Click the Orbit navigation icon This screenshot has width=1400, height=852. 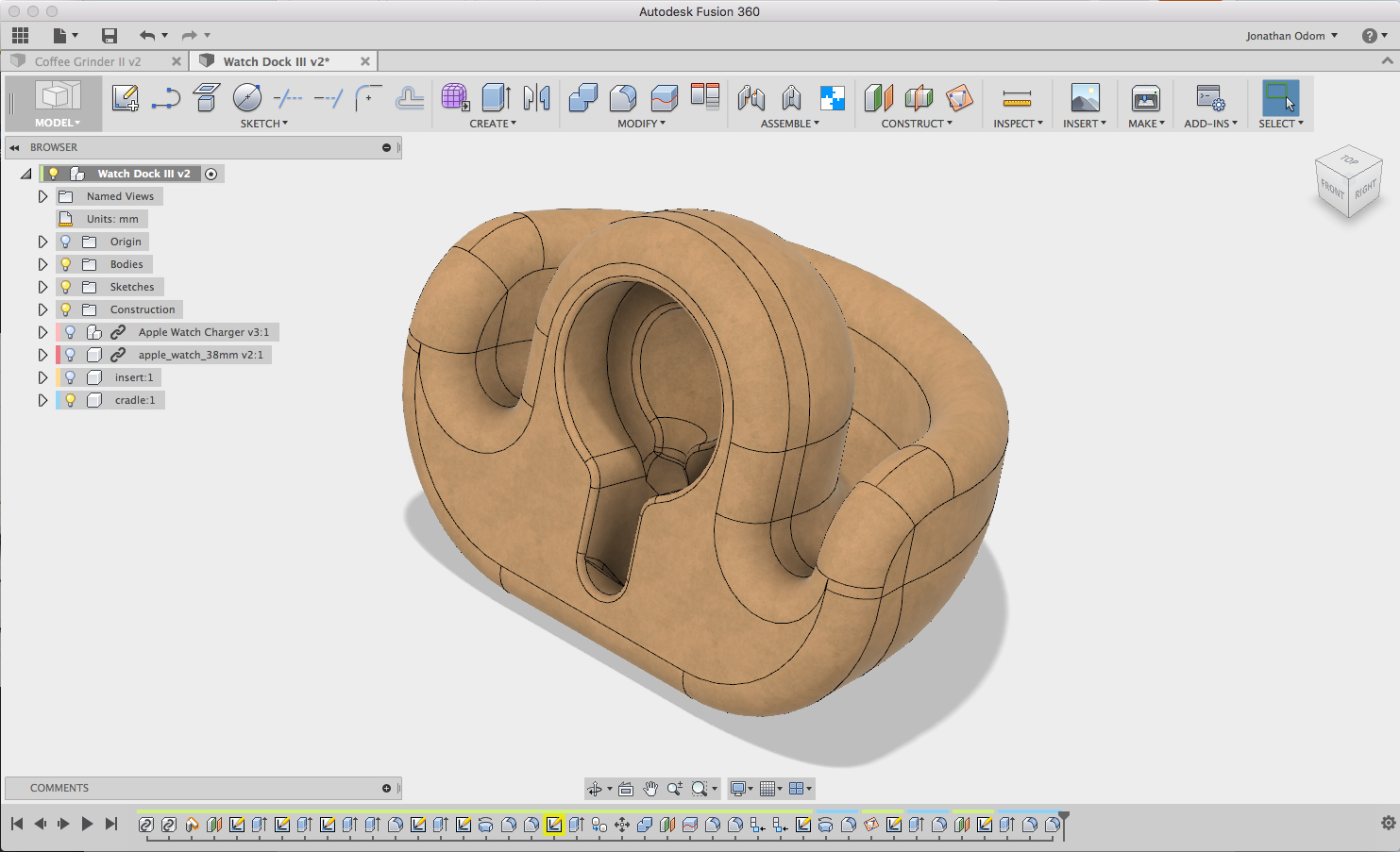(594, 789)
